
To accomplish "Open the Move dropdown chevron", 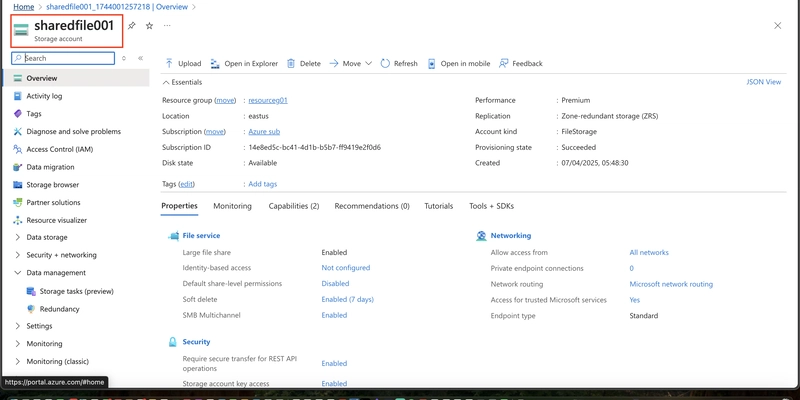I will click(369, 64).
